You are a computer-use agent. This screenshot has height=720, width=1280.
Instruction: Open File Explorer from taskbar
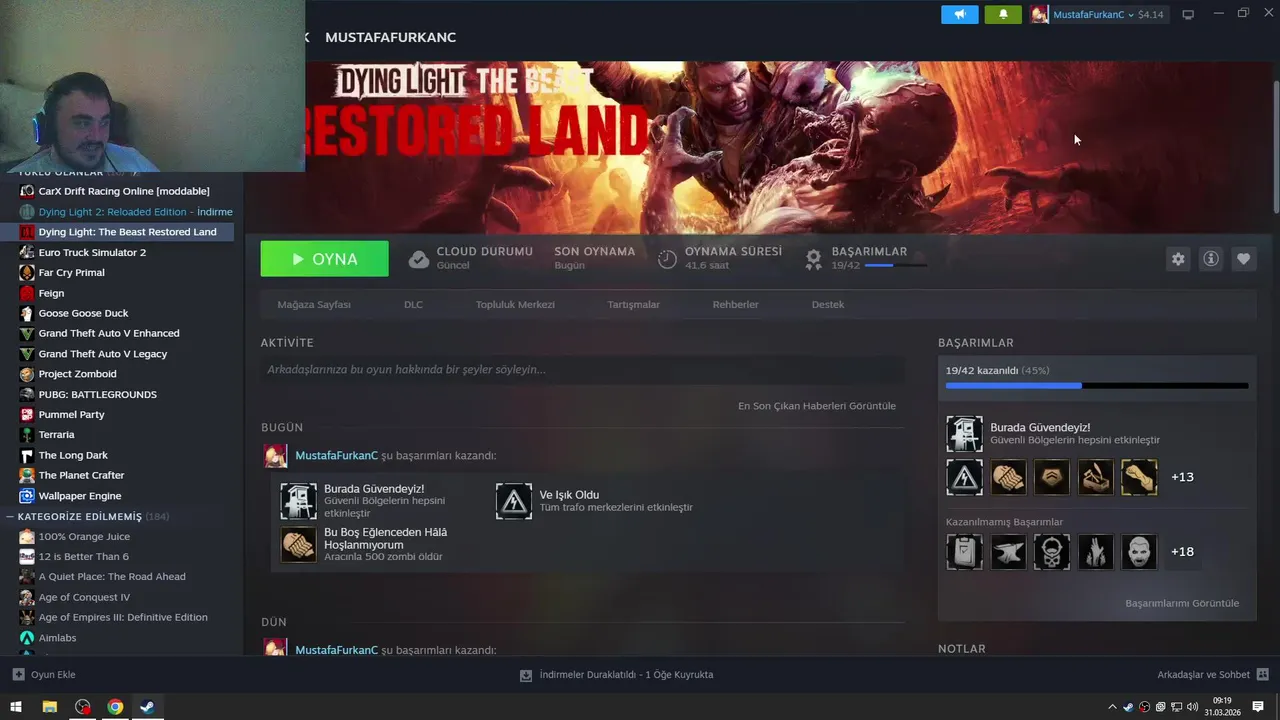[x=49, y=707]
